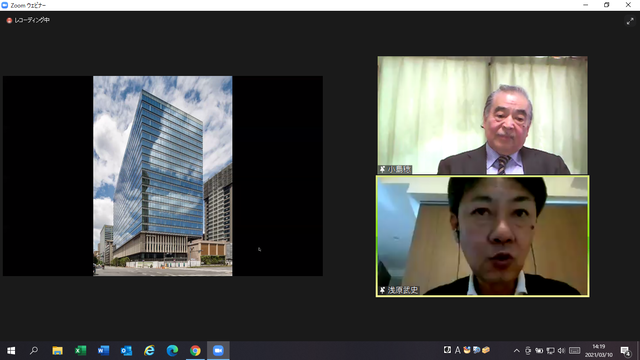Minimize the Zoom webinar window

[x=586, y=5]
